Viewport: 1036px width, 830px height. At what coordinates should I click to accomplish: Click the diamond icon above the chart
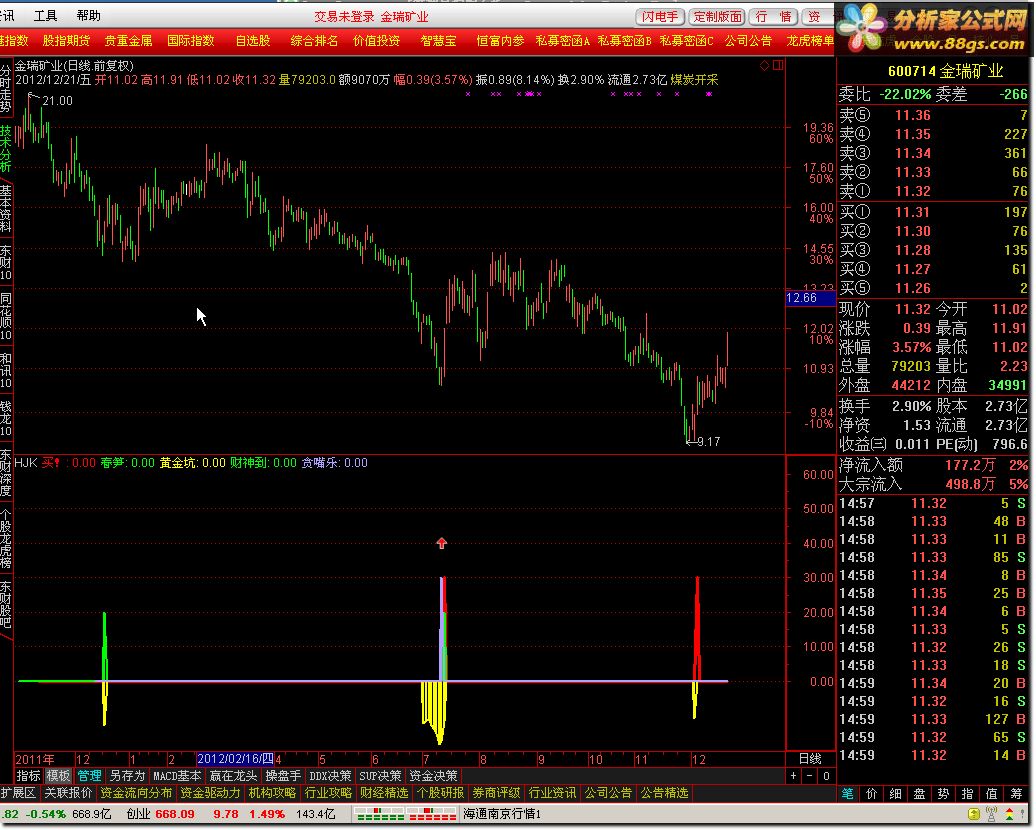(x=764, y=65)
